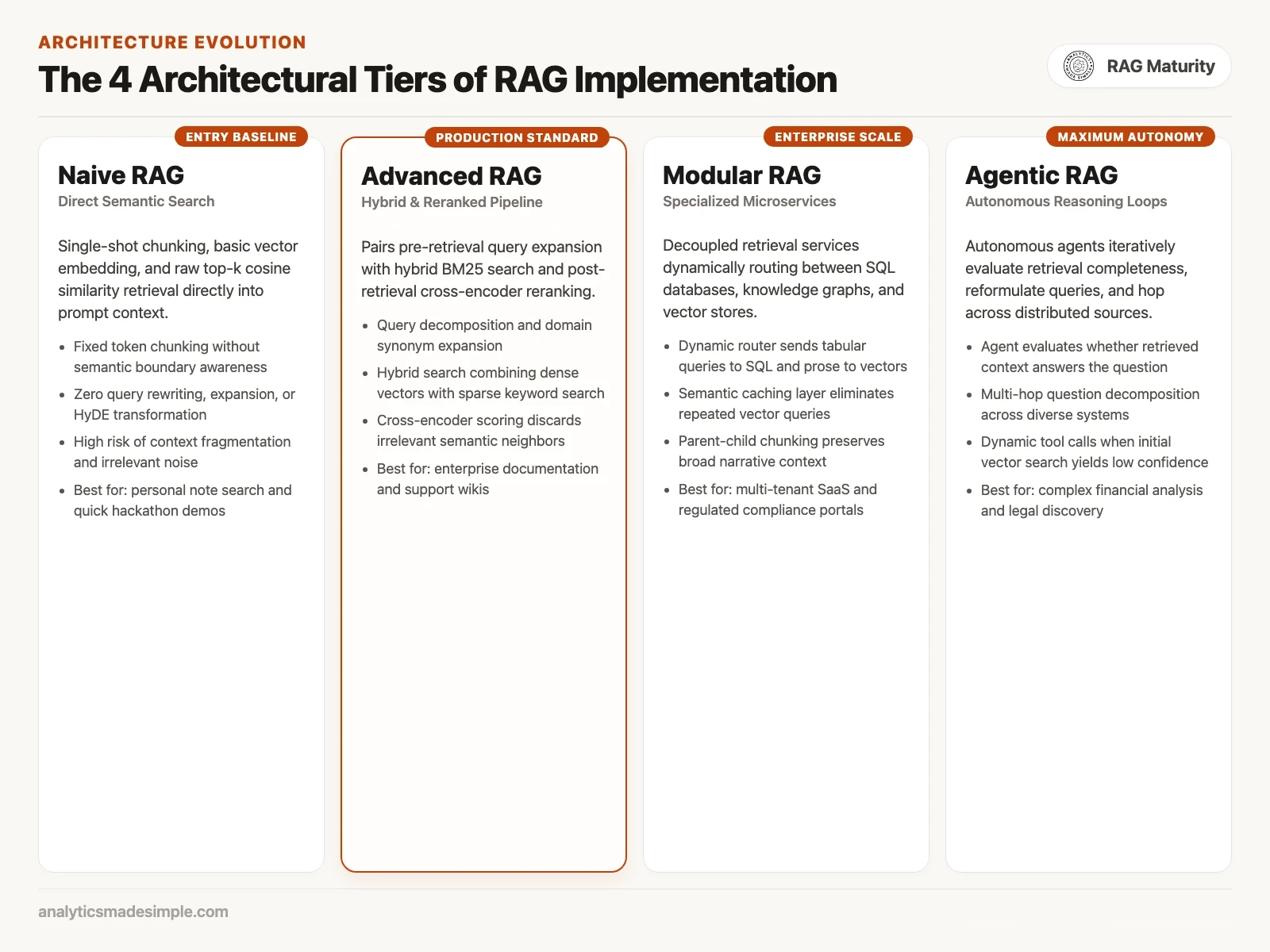Click bullet 'Best for: personal note search'

(x=183, y=501)
